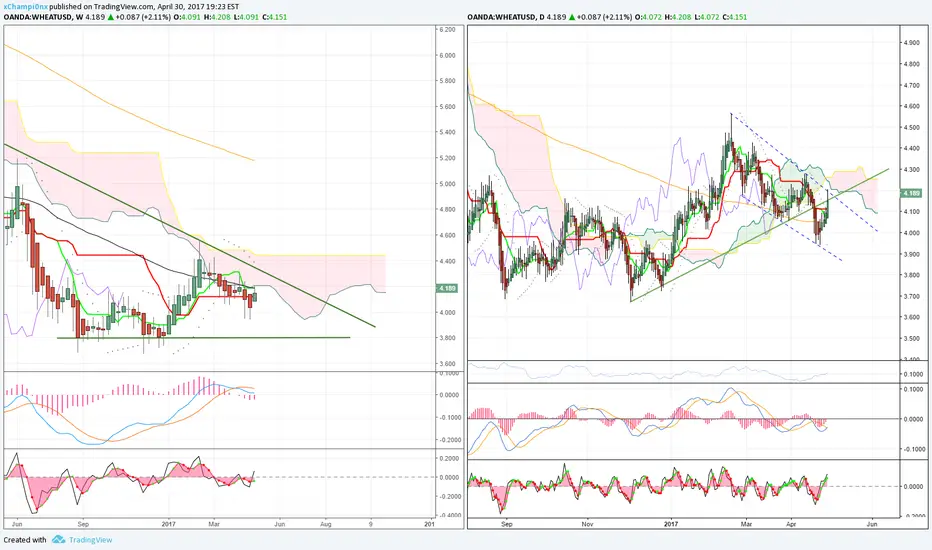Click the 5.000 label on the weekly price axis
This screenshot has height=550, width=932.
pos(447,184)
